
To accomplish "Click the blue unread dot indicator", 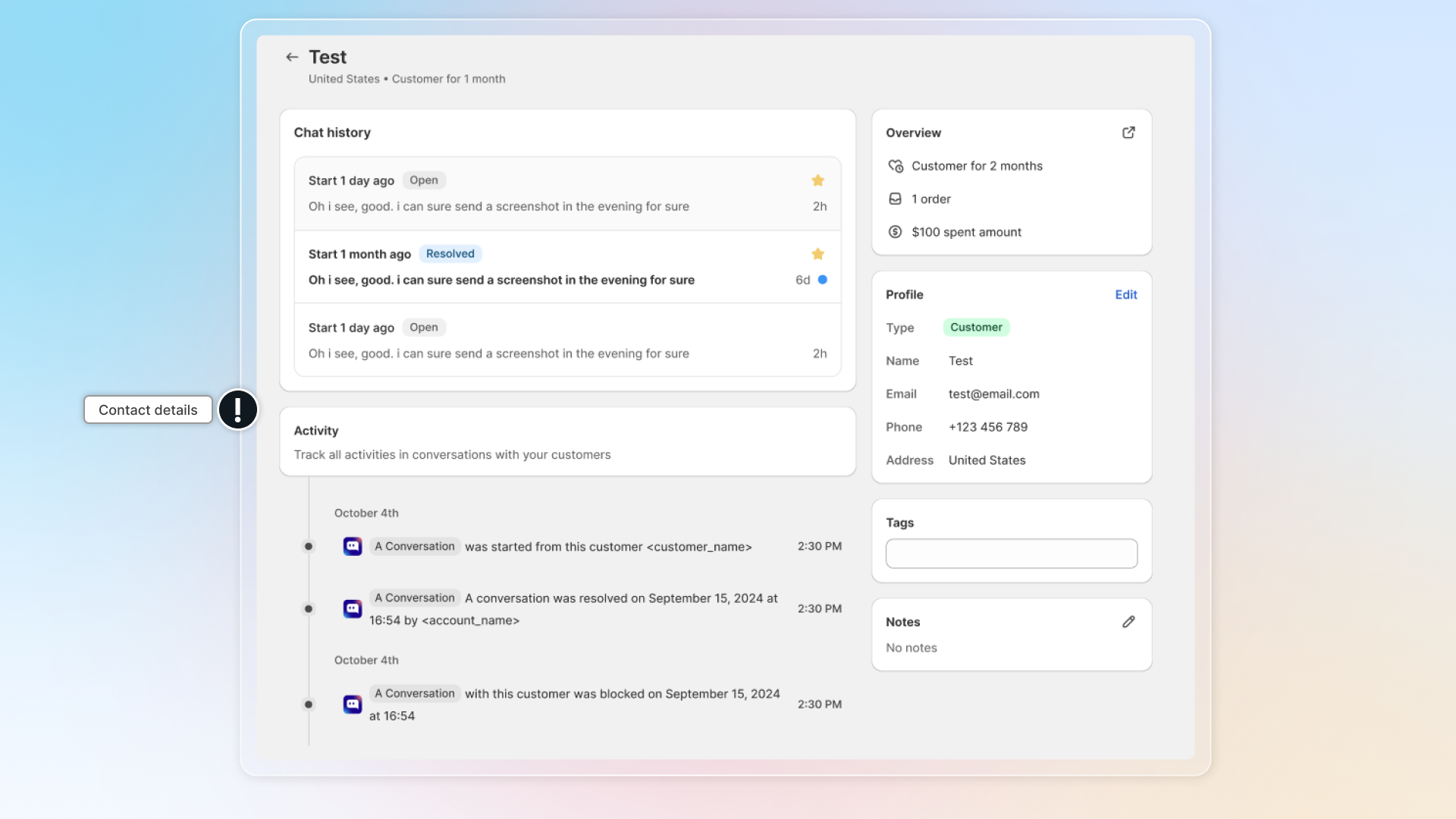I will click(822, 280).
